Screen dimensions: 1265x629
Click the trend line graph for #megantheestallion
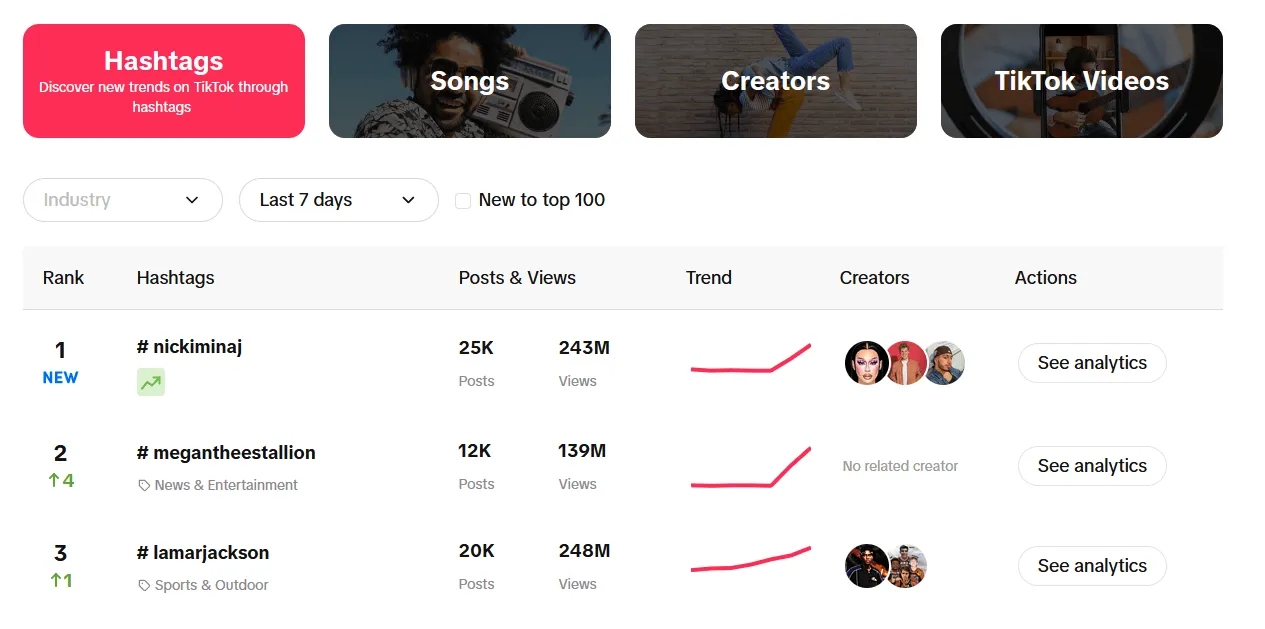(749, 466)
